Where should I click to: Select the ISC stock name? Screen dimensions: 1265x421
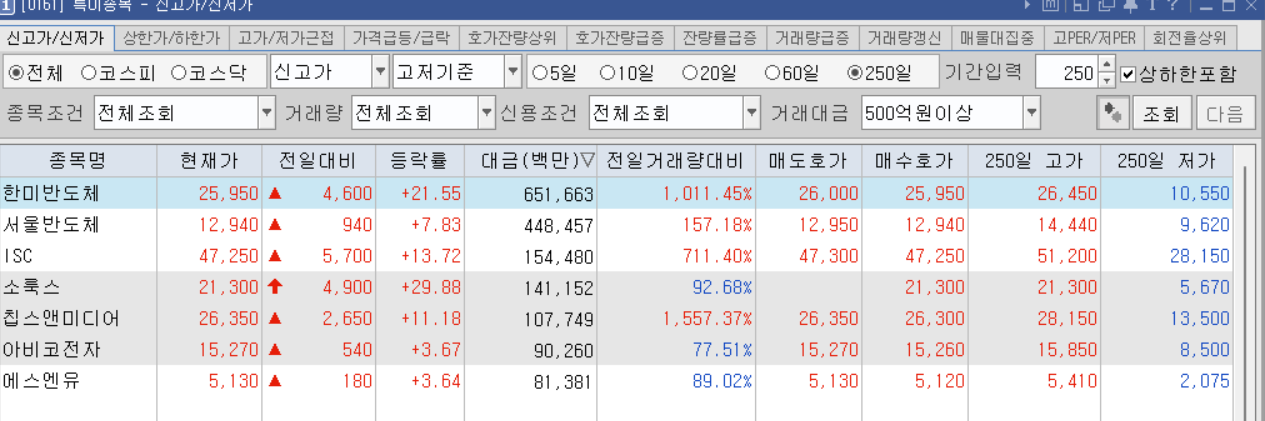19,256
